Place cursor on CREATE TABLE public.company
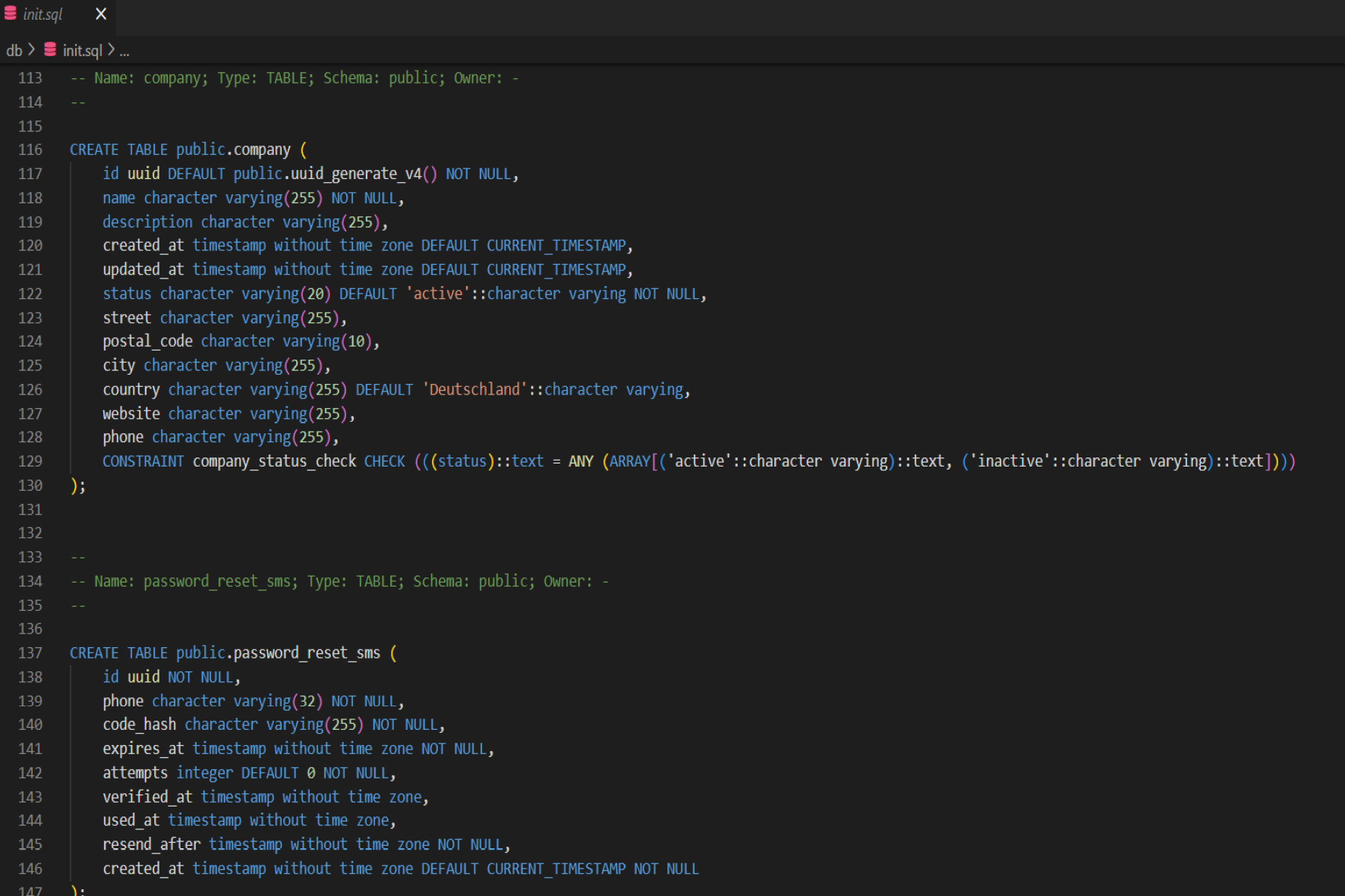Image resolution: width=1345 pixels, height=896 pixels. click(180, 149)
